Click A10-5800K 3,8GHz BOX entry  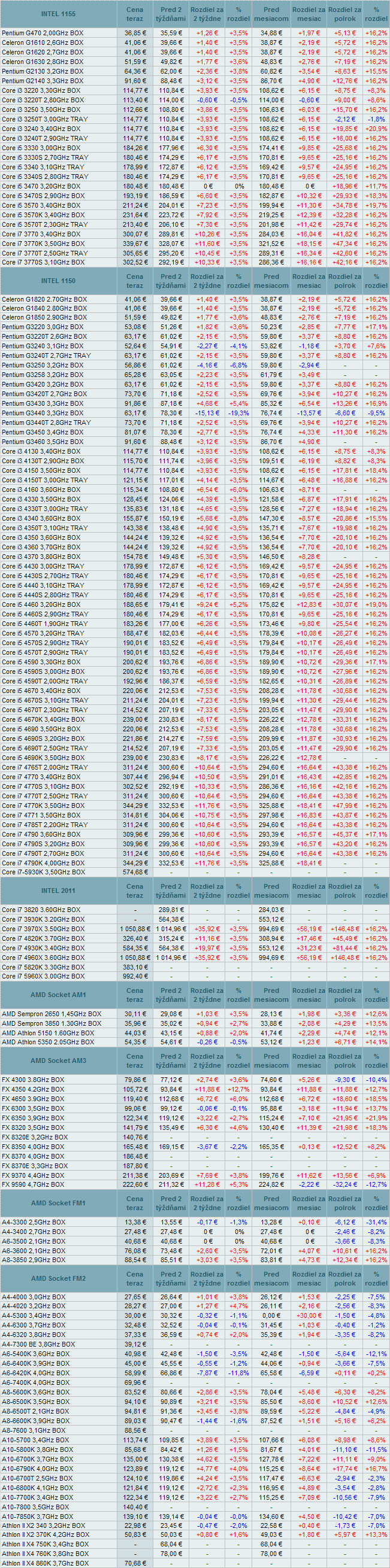tap(37, 1450)
